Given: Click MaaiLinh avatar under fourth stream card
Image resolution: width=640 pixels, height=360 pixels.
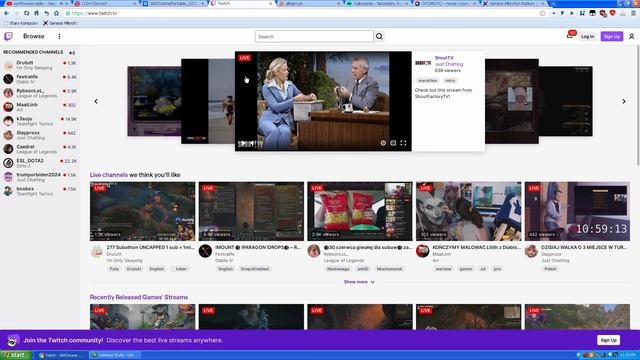Looking at the screenshot, I should [x=422, y=251].
